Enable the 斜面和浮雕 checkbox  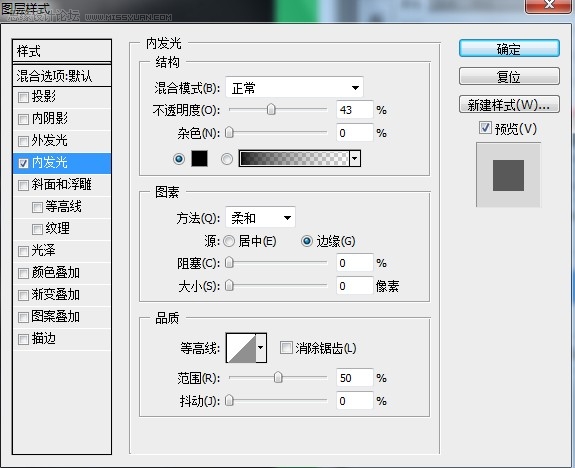pyautogui.click(x=23, y=185)
